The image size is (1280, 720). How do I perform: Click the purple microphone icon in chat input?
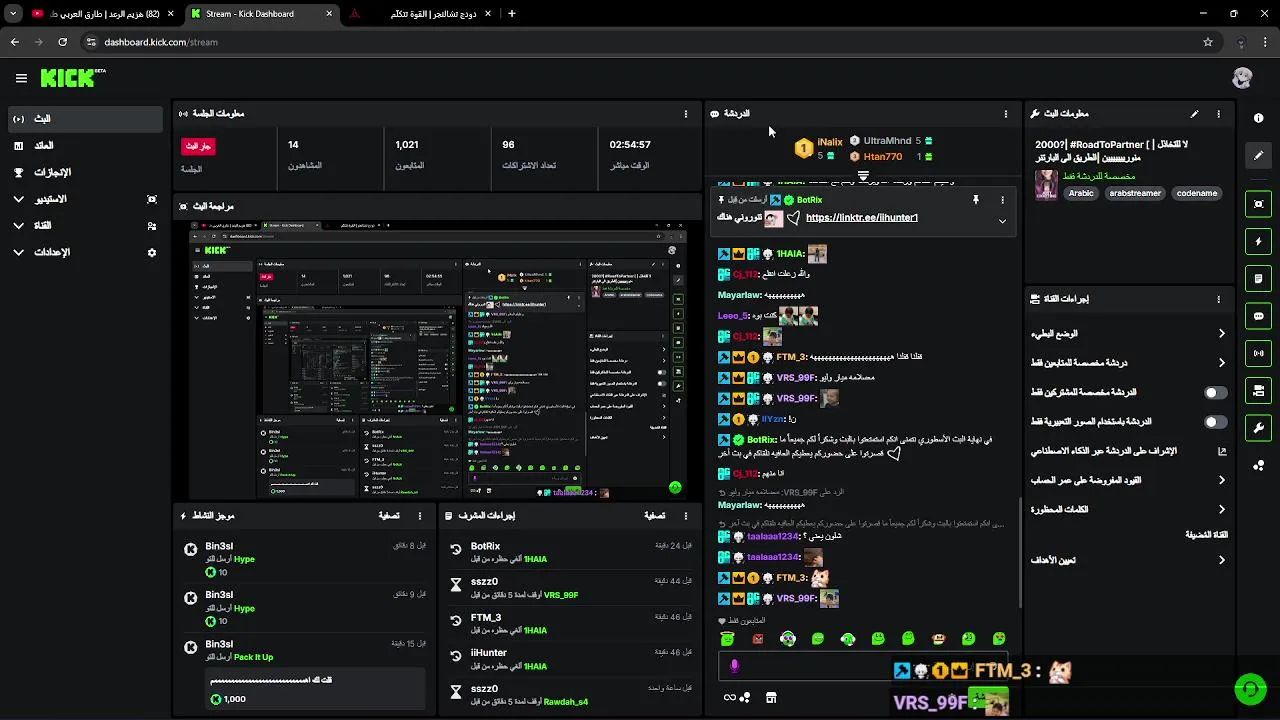[734, 666]
